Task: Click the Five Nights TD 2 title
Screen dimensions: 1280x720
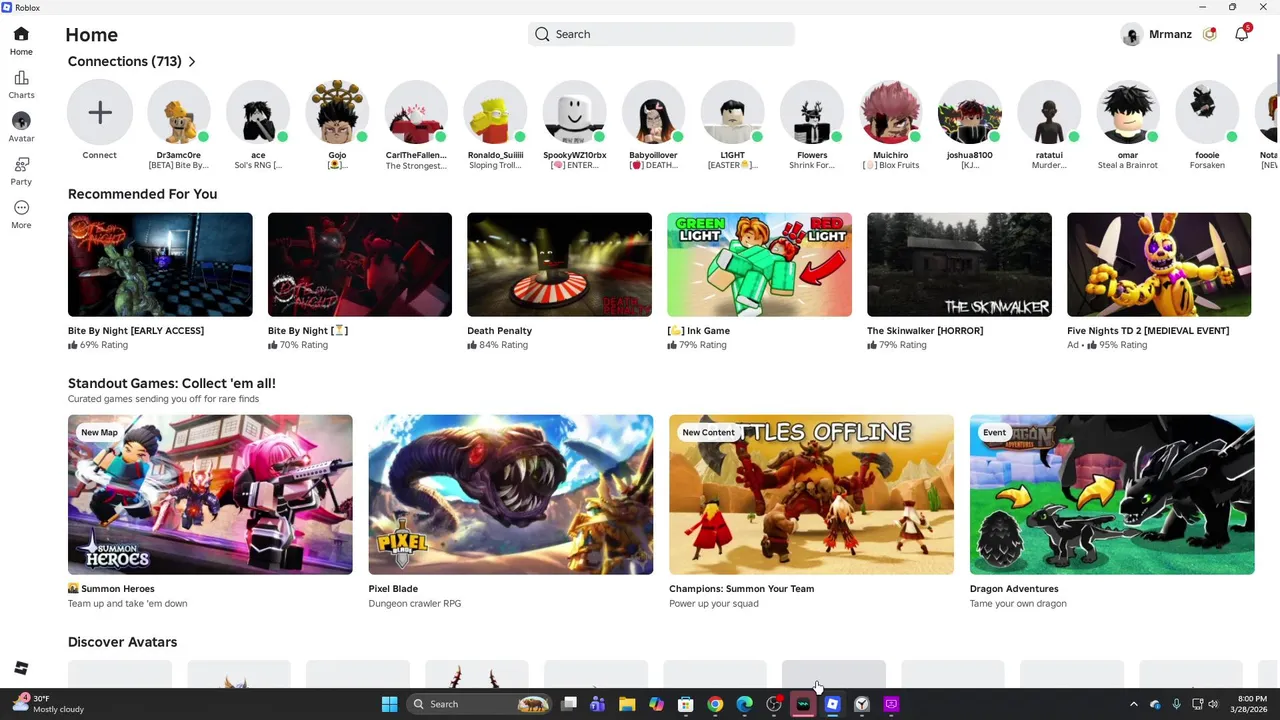Action: (1148, 330)
